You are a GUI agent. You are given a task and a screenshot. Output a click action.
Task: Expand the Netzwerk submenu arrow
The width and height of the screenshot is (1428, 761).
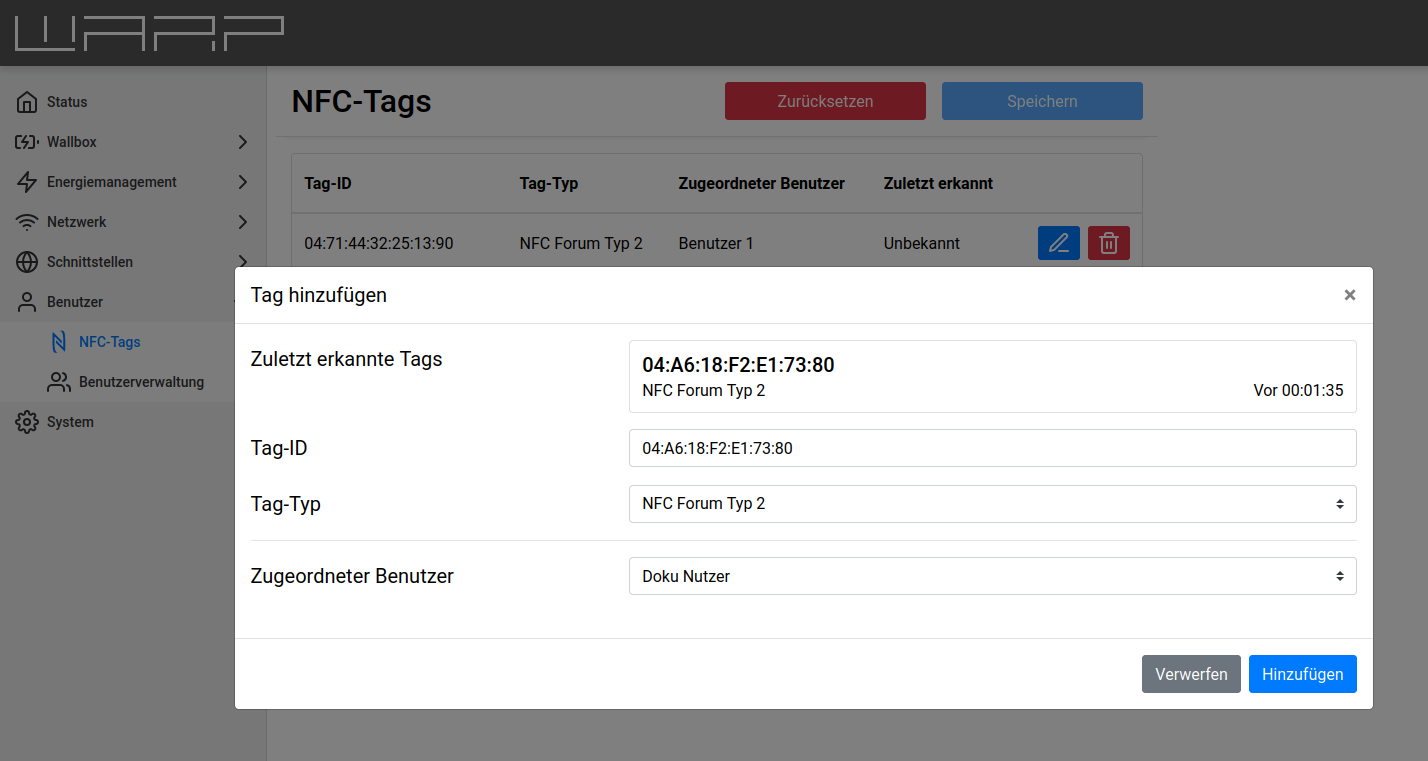[242, 222]
